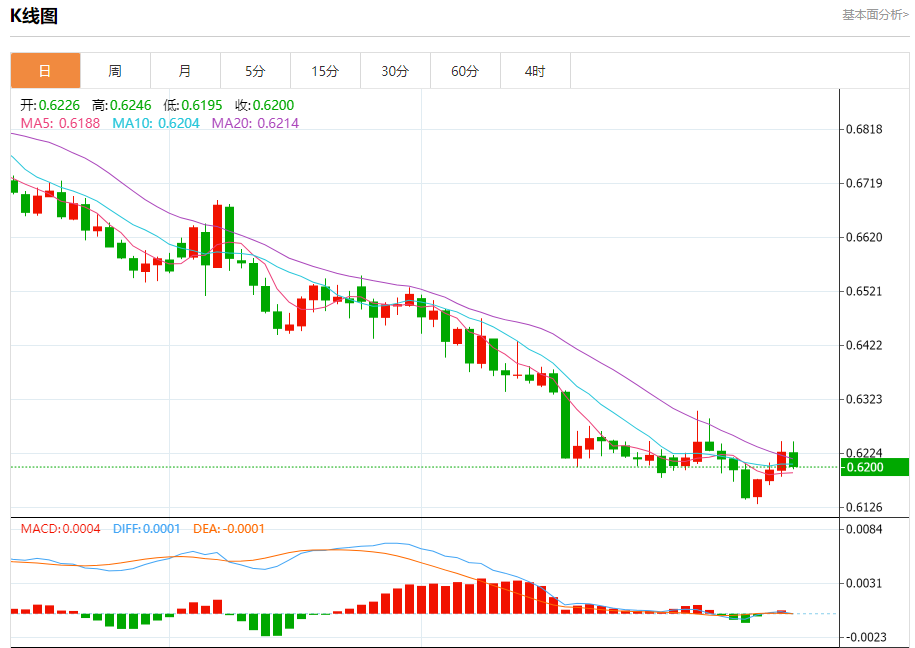Open the 30分 timeframe tab

[396, 71]
